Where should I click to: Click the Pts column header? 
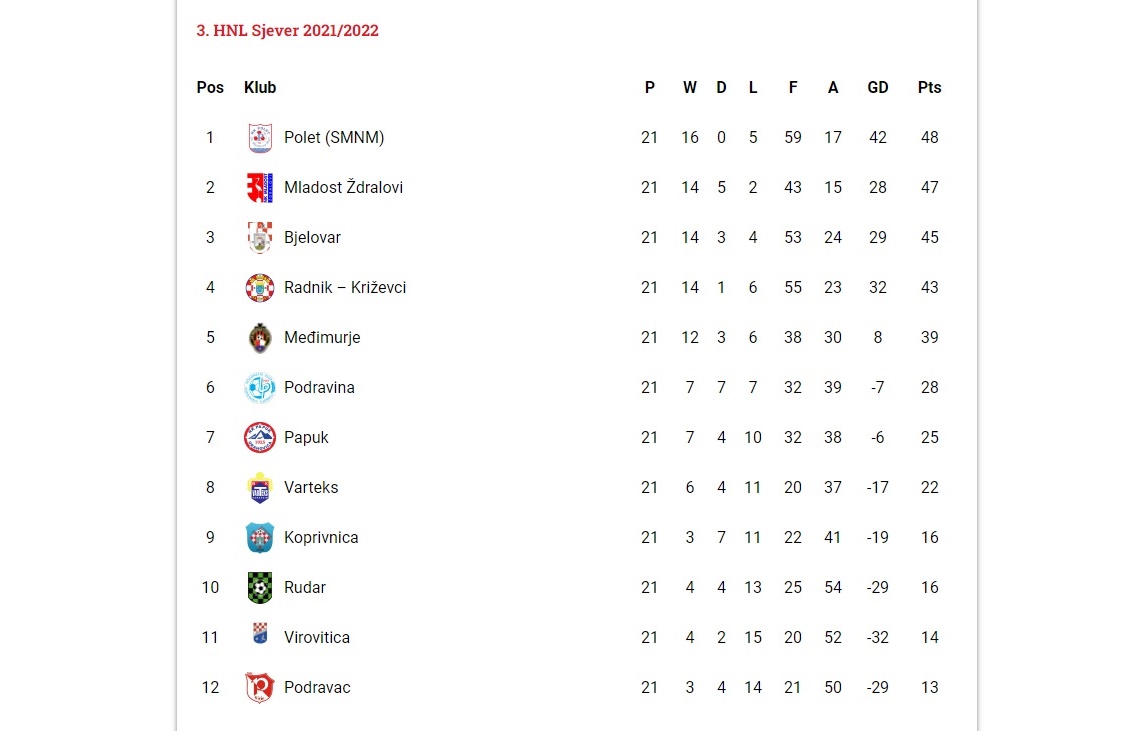pyautogui.click(x=929, y=87)
